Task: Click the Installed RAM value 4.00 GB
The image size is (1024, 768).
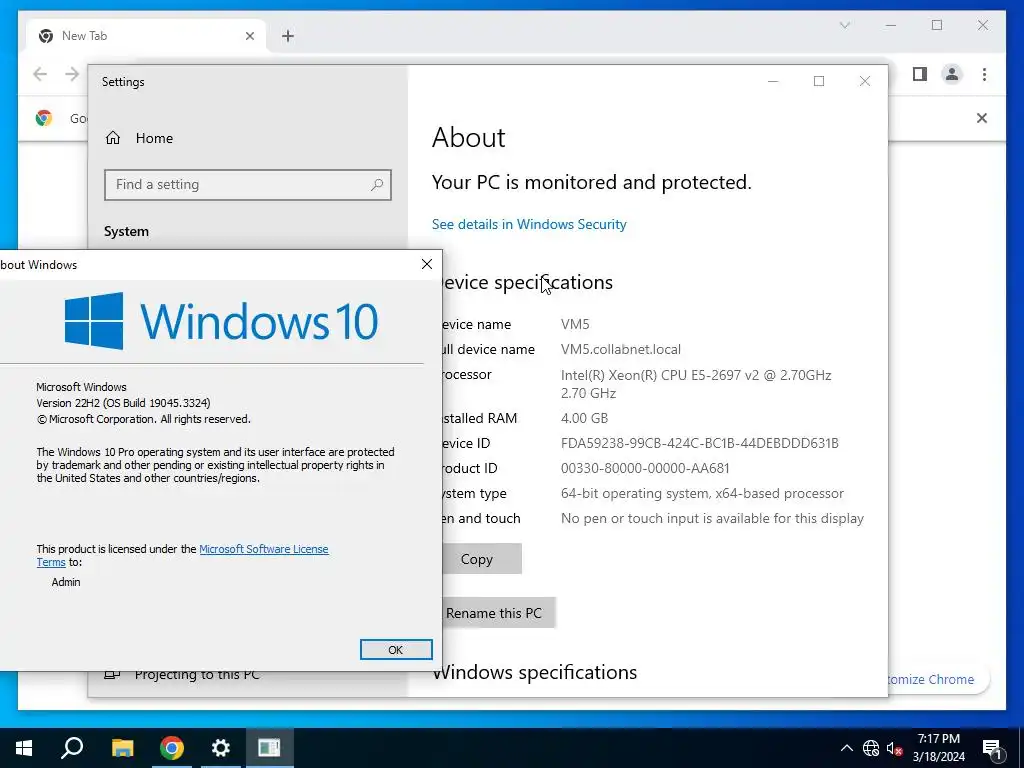Action: click(x=584, y=418)
